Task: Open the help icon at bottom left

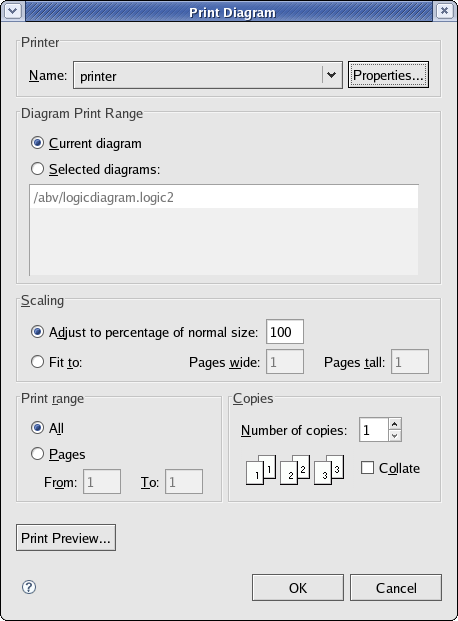Action: (x=29, y=587)
